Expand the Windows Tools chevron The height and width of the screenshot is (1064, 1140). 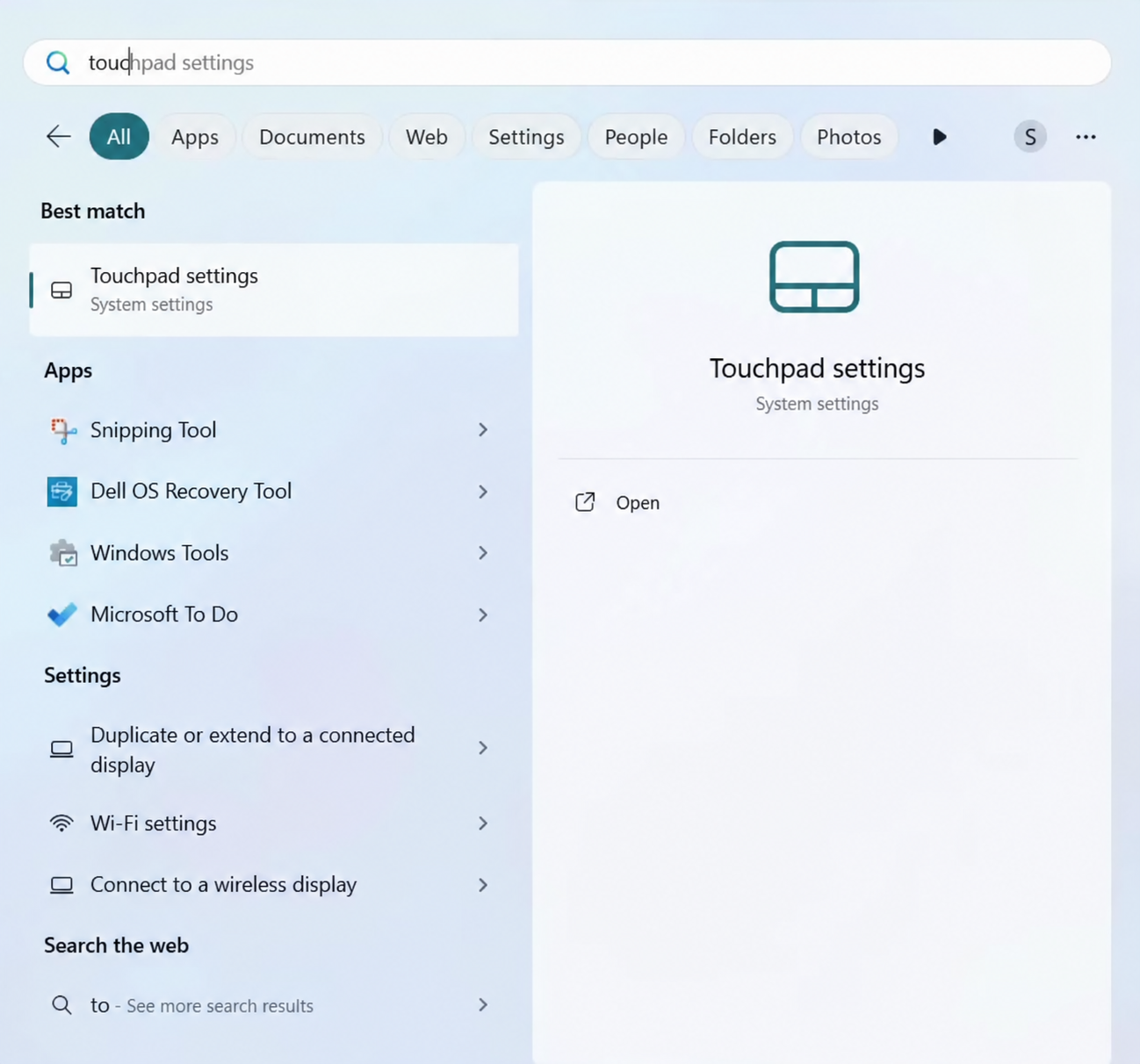483,553
